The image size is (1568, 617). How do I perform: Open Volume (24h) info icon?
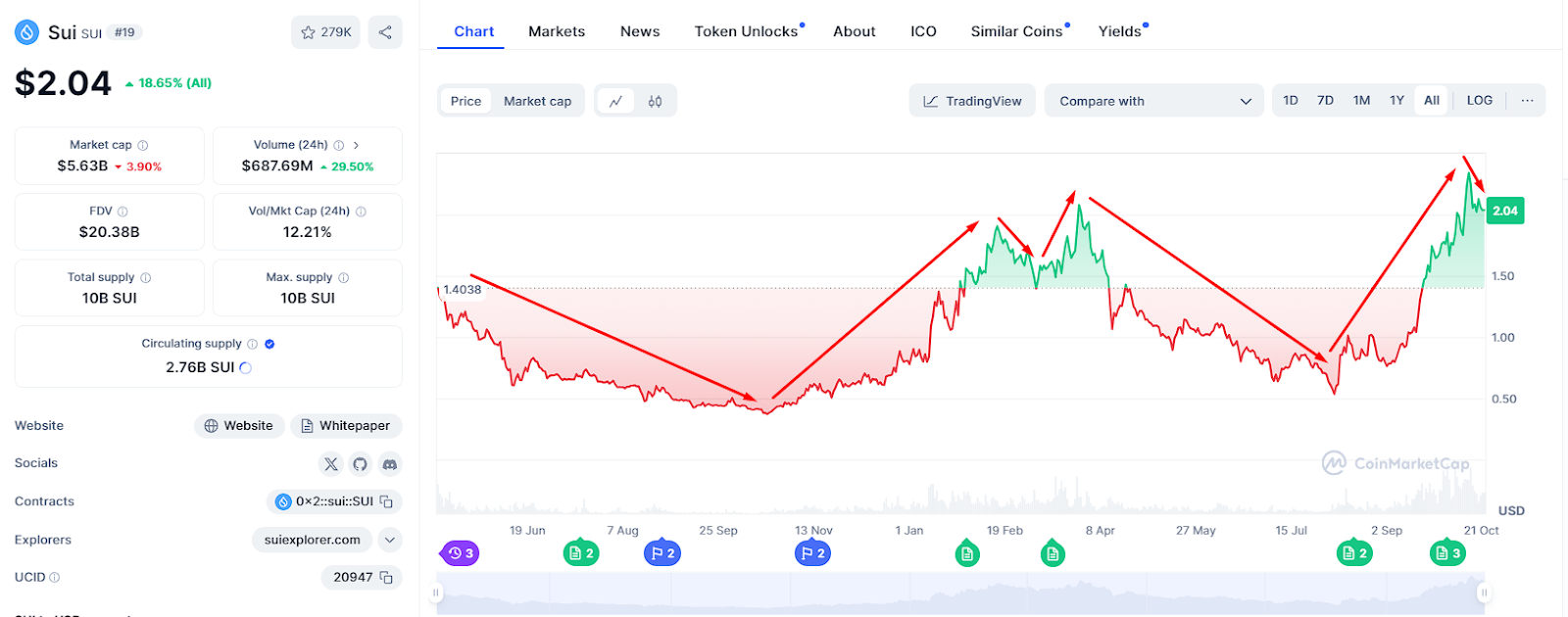pyautogui.click(x=339, y=145)
